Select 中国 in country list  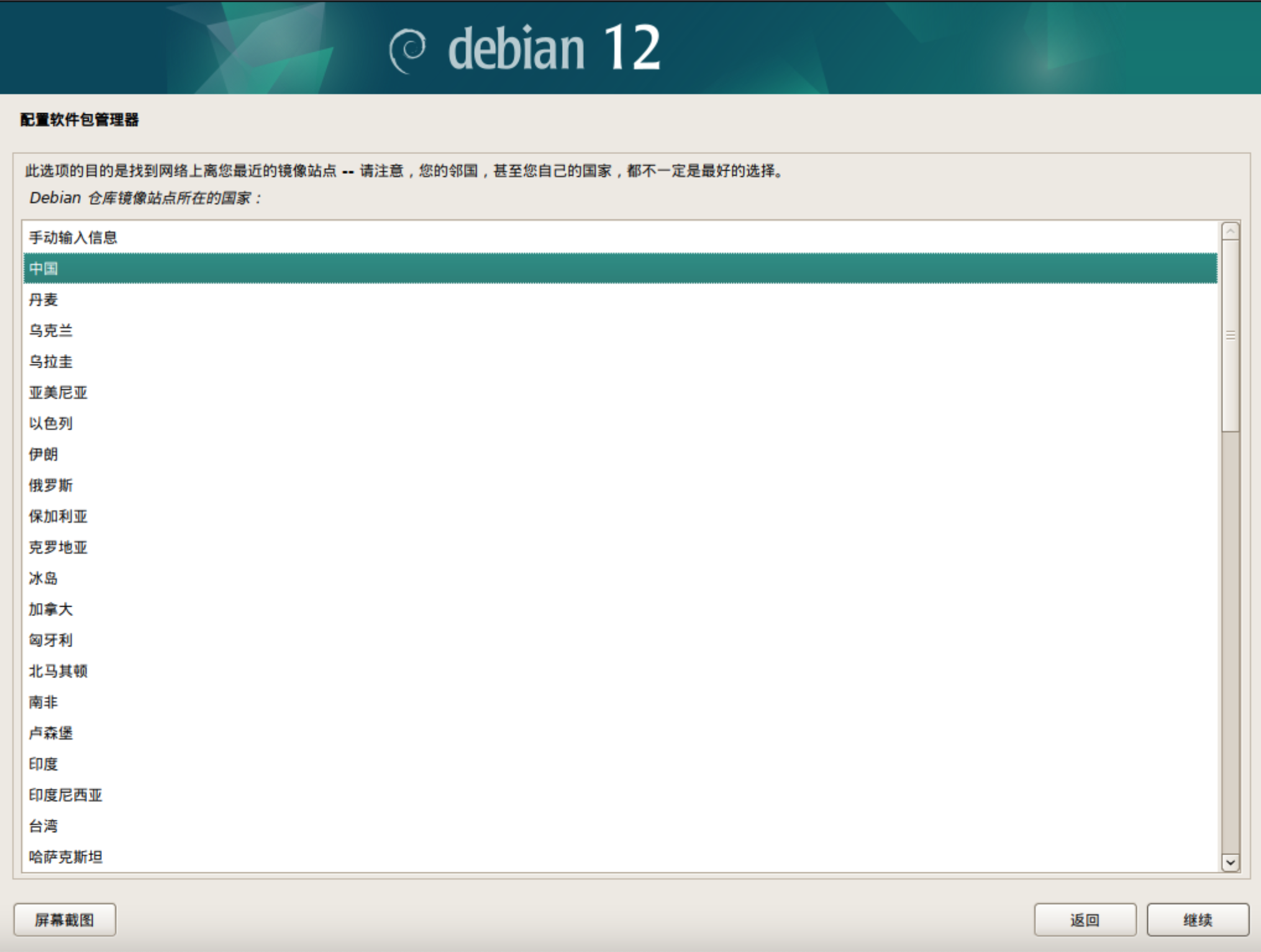point(43,269)
